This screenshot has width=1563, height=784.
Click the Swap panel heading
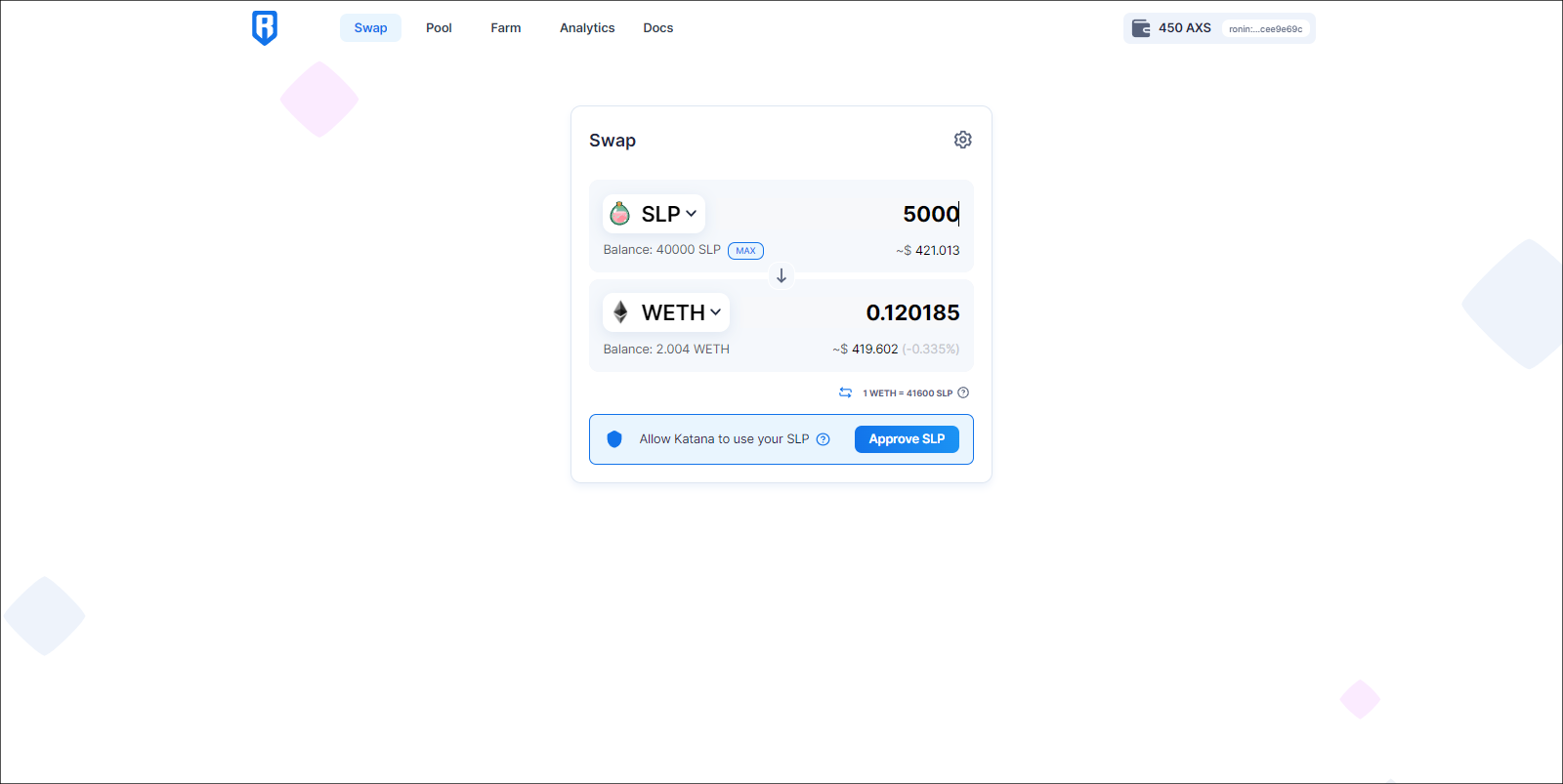point(613,141)
